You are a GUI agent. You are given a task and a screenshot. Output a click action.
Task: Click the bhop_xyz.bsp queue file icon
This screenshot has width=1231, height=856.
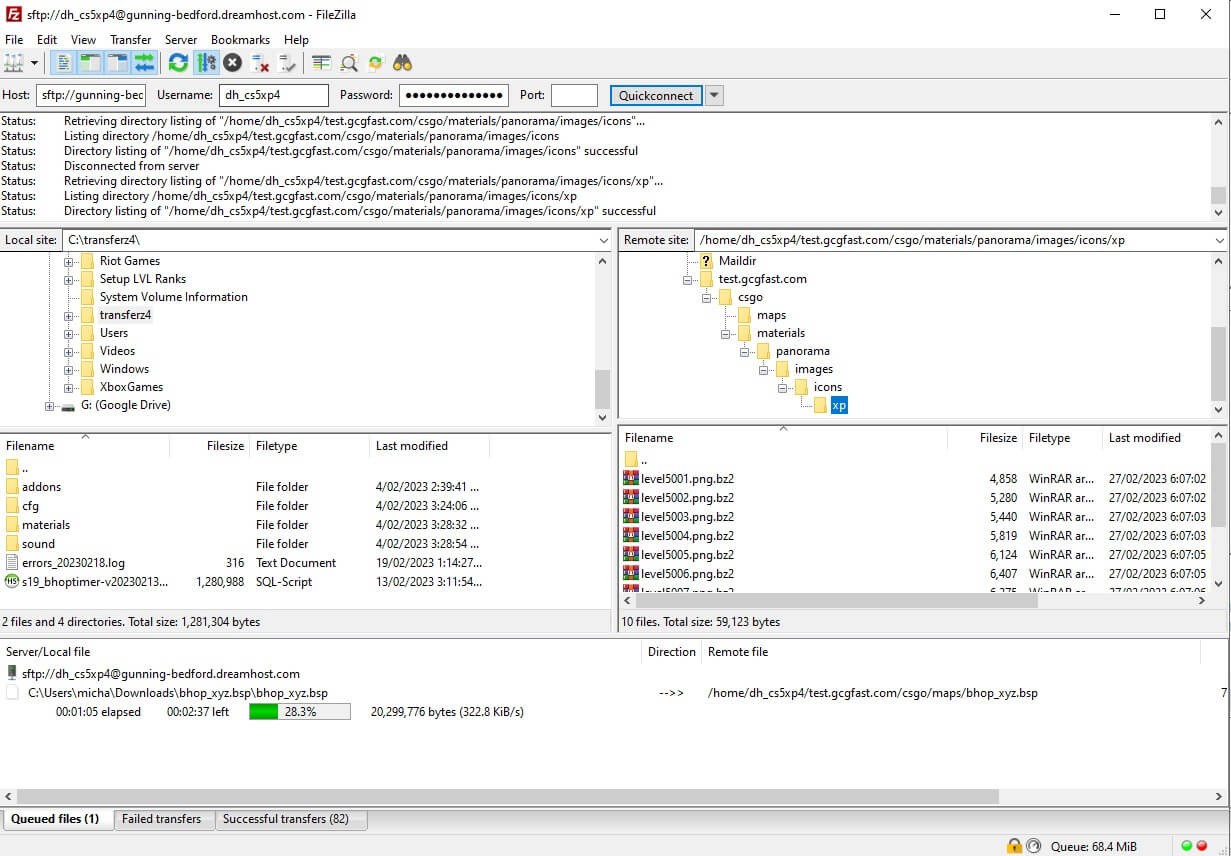tap(12, 692)
